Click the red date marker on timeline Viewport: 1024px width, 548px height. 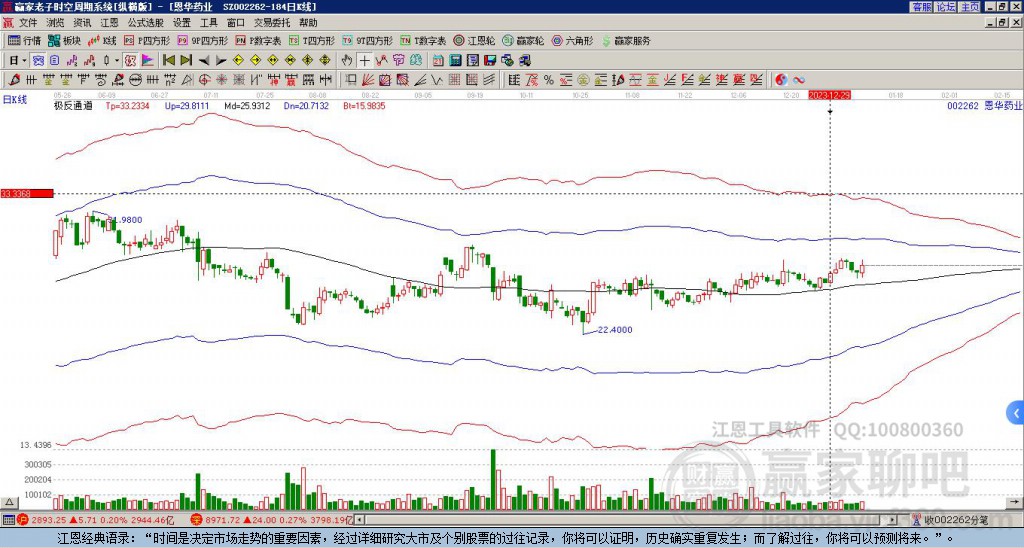tap(829, 95)
